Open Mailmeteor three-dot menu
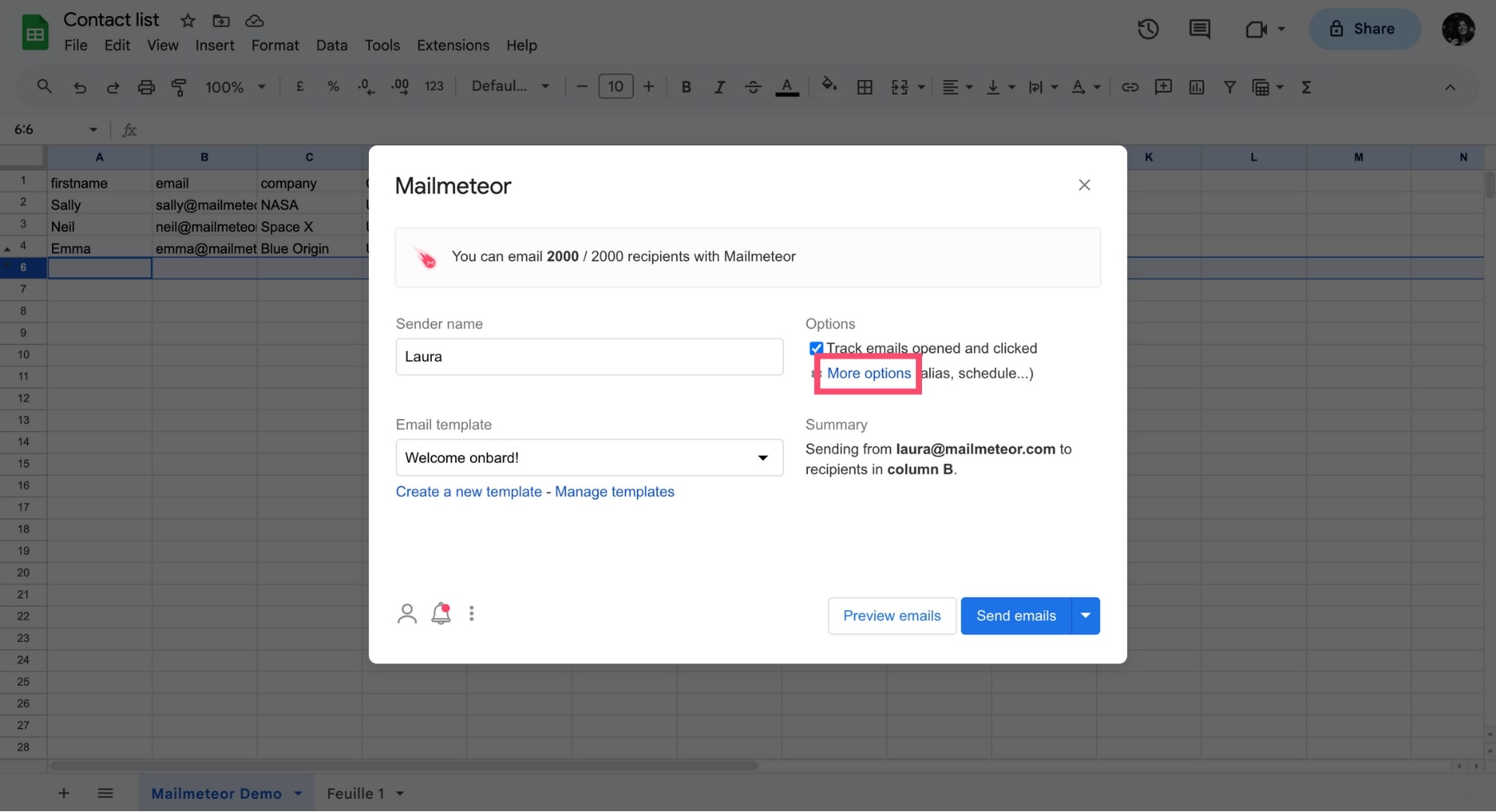This screenshot has width=1496, height=812. tap(471, 614)
